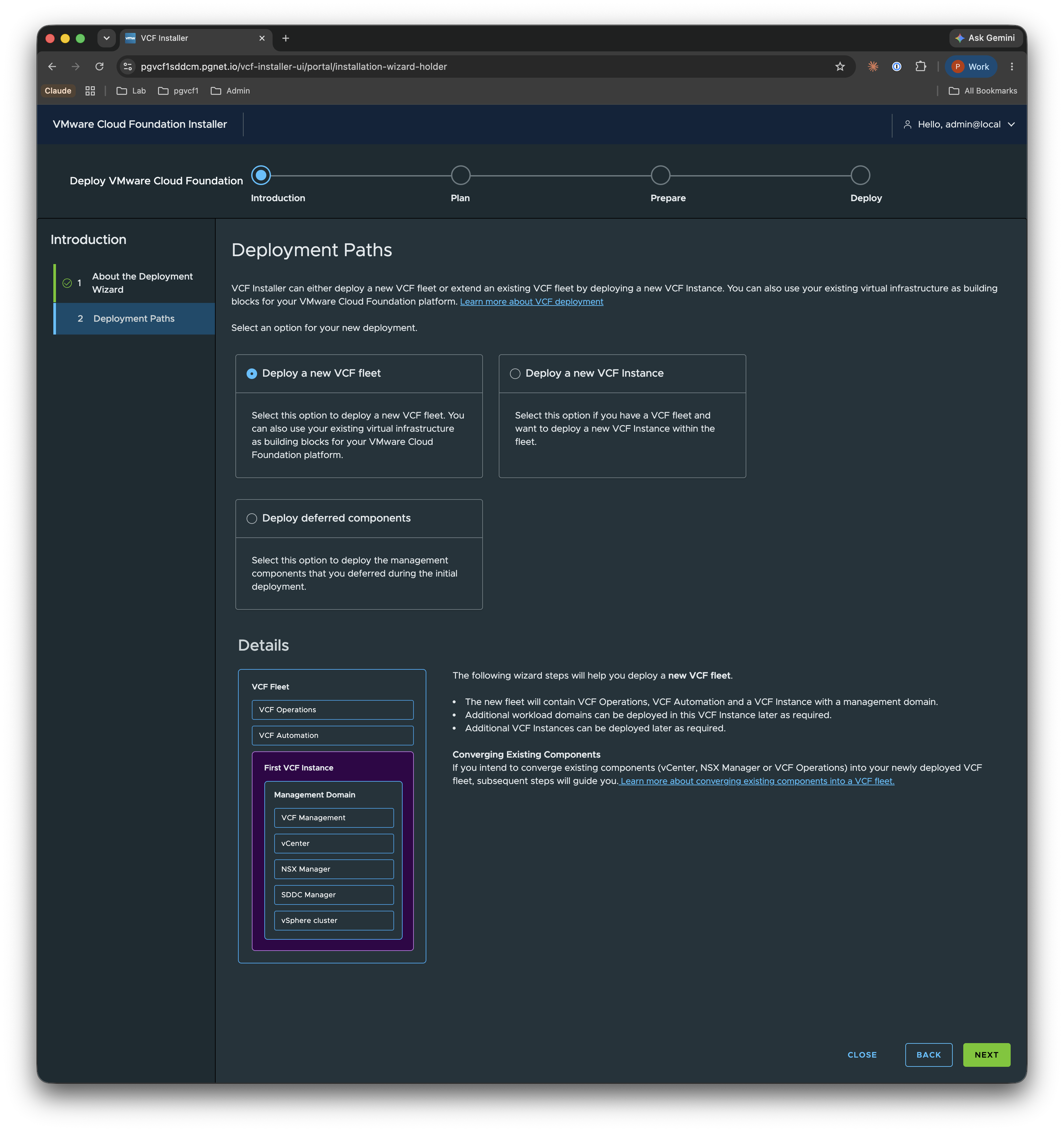Click VCF Management box in diagram
Screen dimensions: 1064x1132
pos(333,818)
